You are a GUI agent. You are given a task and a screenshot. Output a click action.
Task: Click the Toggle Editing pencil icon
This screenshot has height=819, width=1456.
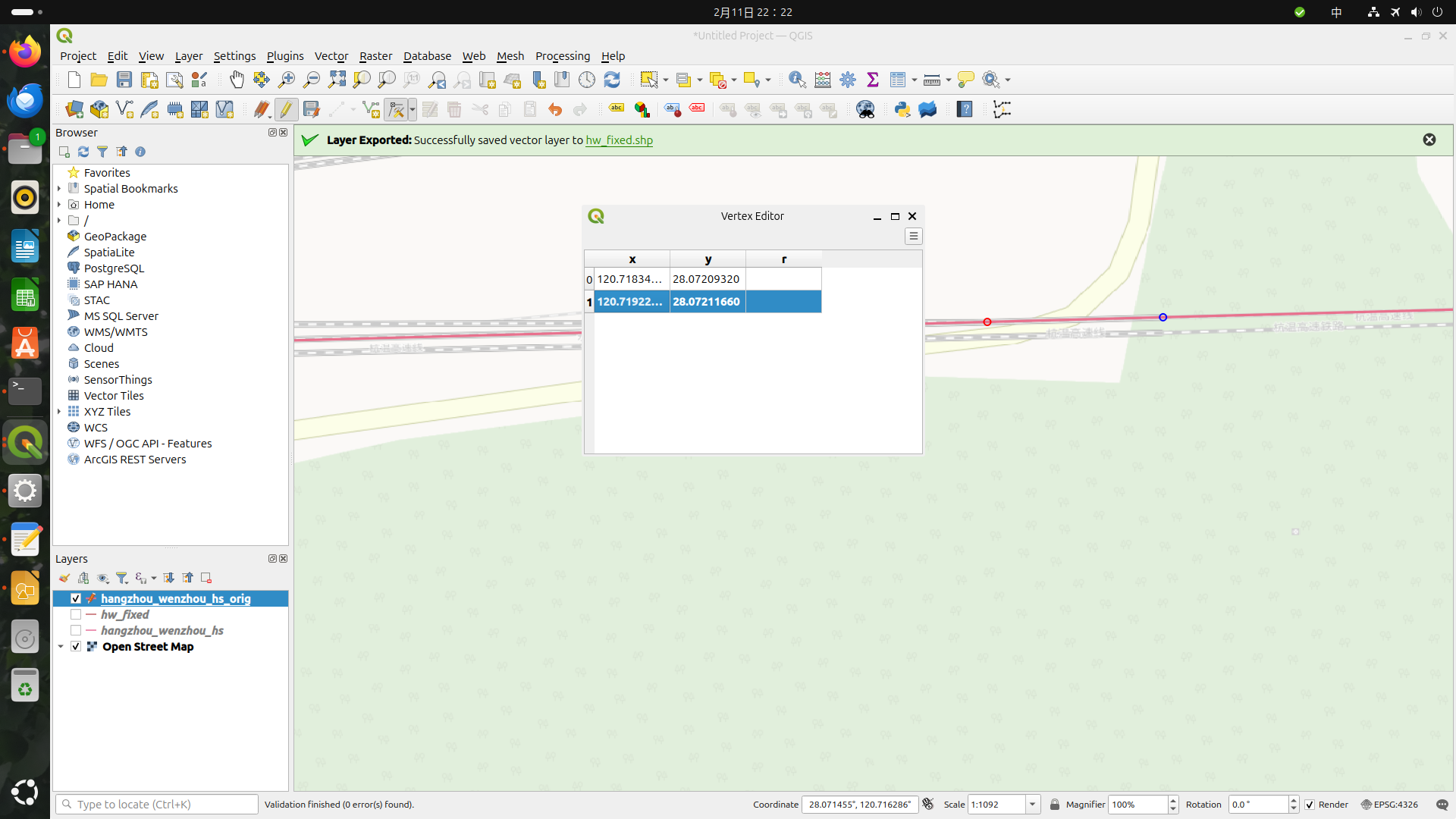point(286,110)
